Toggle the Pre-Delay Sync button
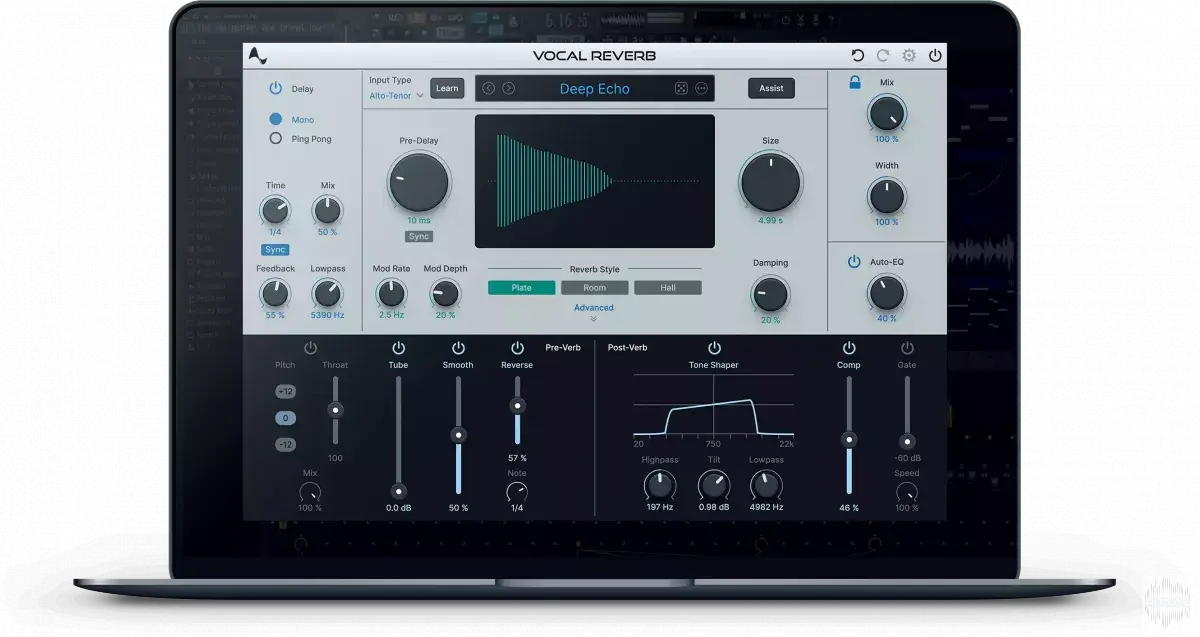This screenshot has width=1200, height=637. click(419, 236)
